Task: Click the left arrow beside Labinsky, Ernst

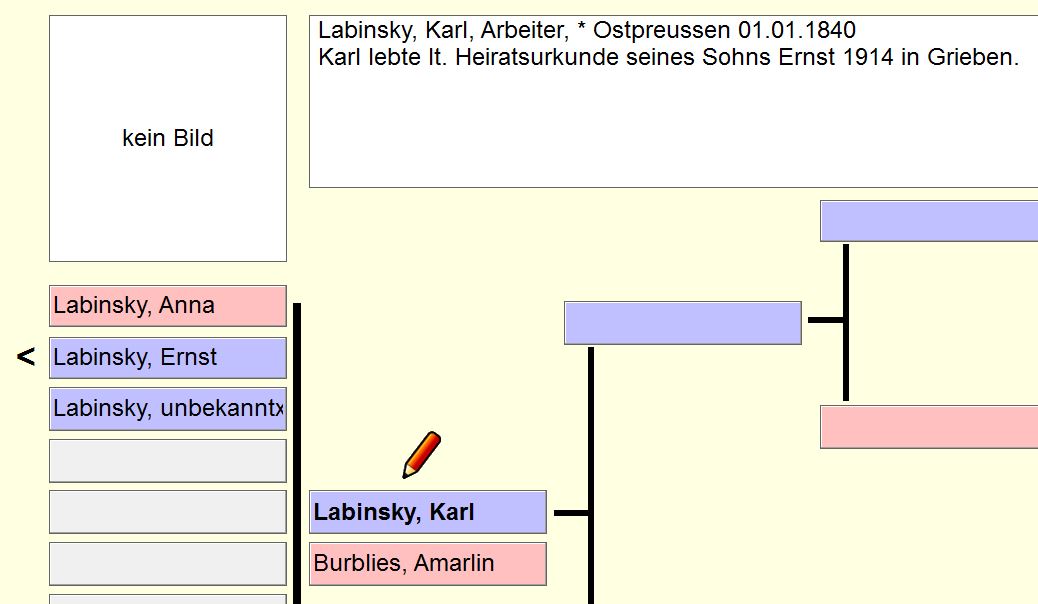Action: [x=26, y=357]
